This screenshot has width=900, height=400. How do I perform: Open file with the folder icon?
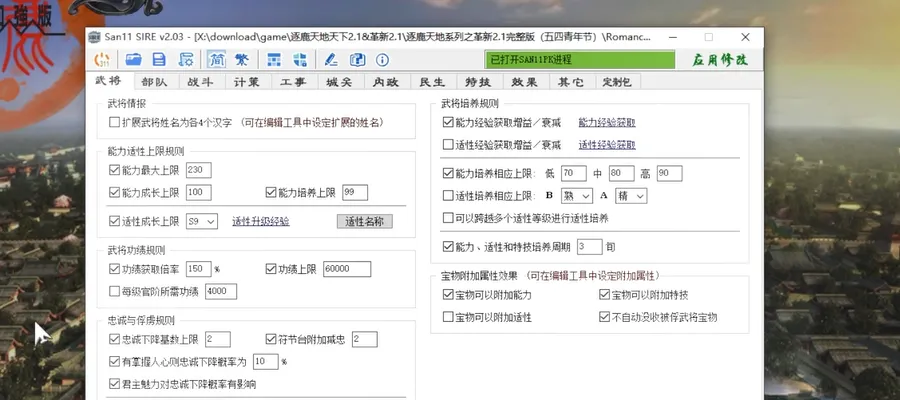click(x=134, y=60)
